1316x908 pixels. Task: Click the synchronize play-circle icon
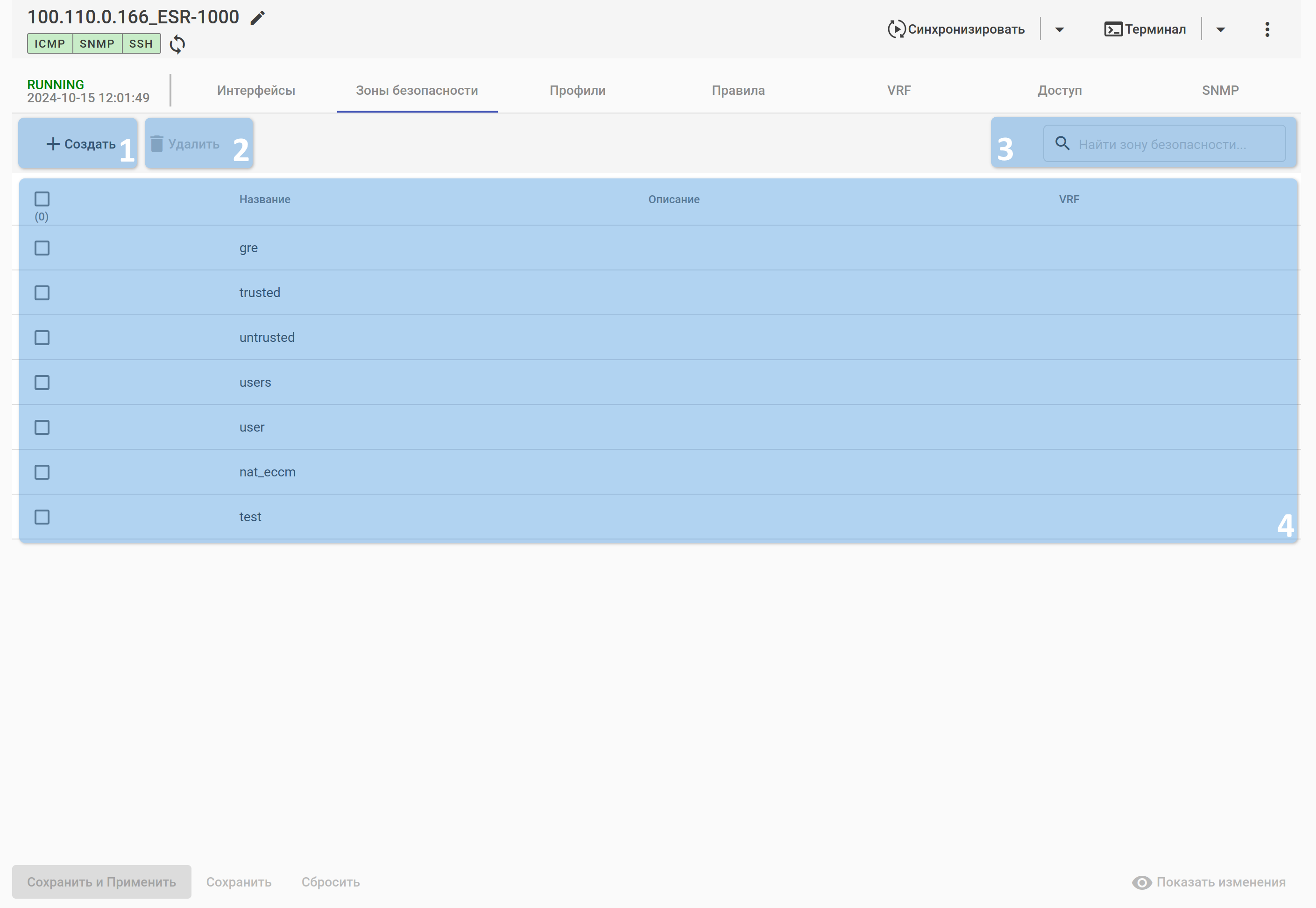[896, 29]
